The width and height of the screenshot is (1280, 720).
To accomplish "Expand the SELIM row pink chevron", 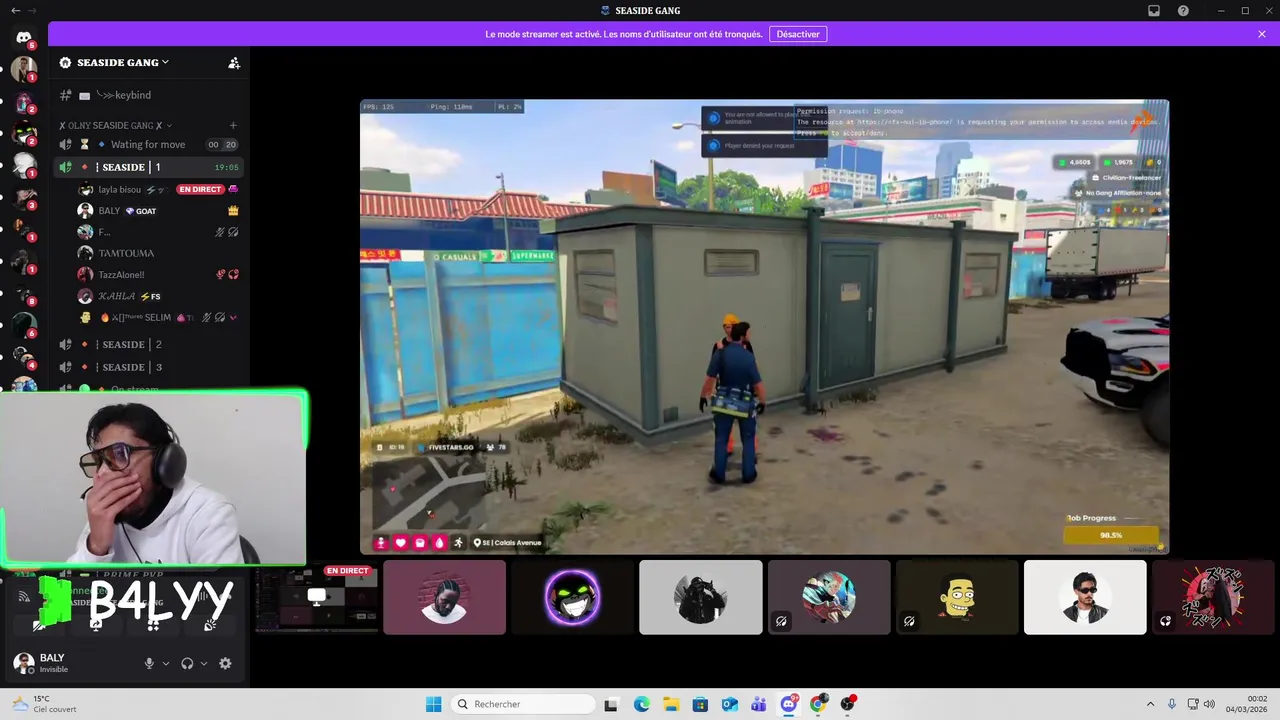I will (x=233, y=317).
